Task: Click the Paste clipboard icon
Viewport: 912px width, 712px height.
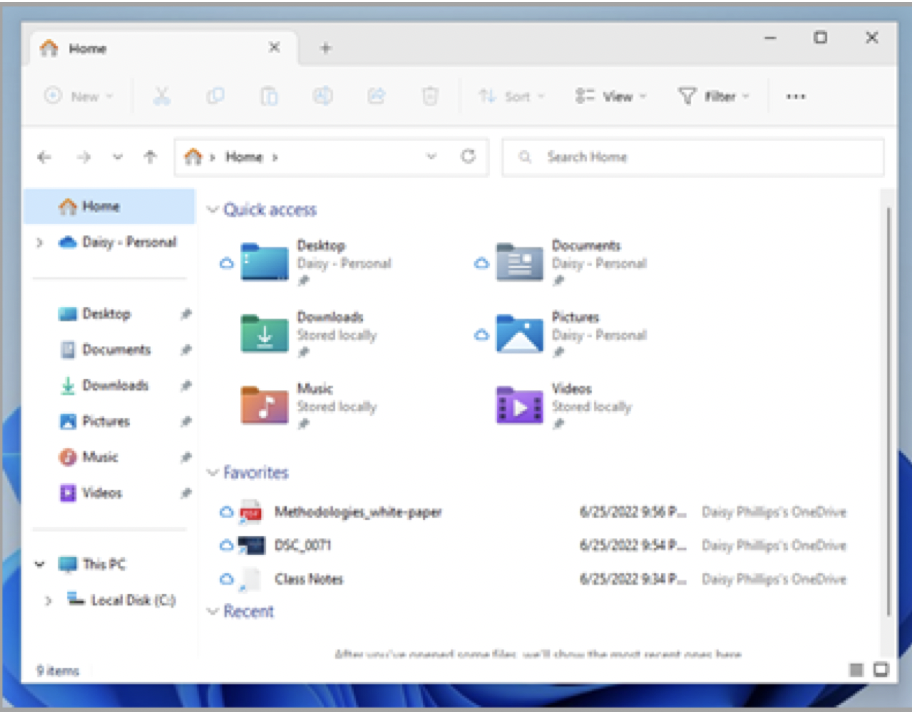Action: click(269, 96)
